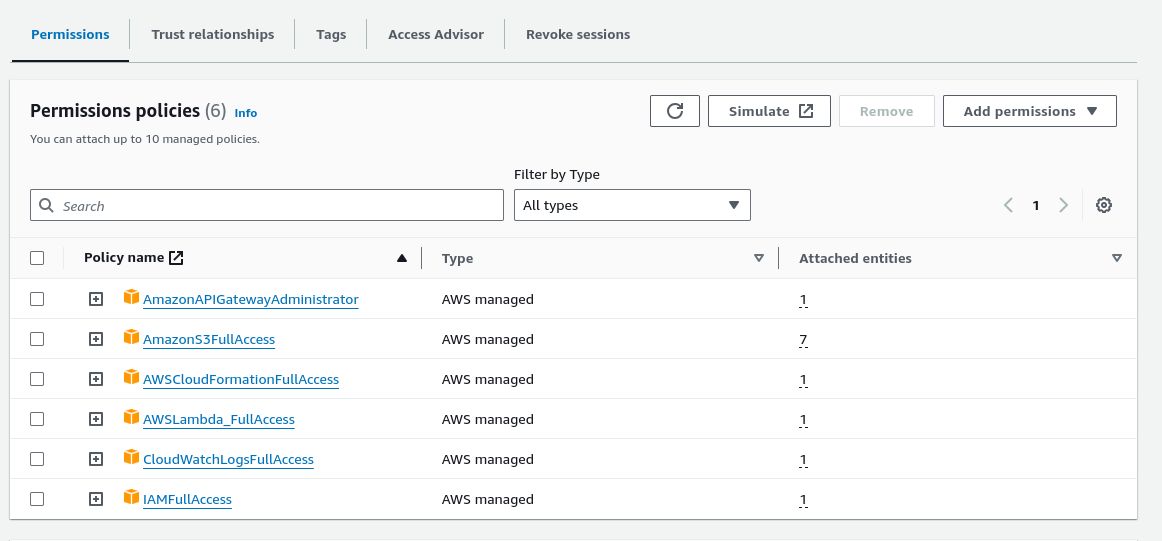This screenshot has width=1162, height=541.
Task: Click into the policy Search field
Action: (267, 205)
